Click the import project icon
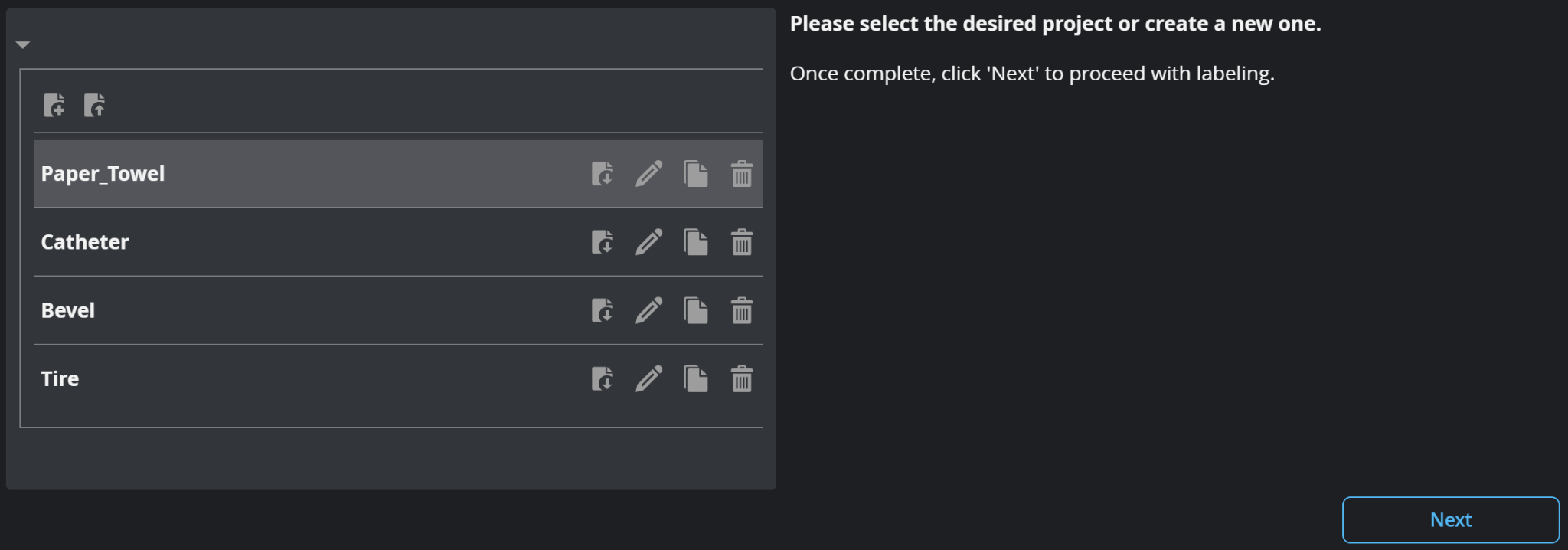 point(94,105)
